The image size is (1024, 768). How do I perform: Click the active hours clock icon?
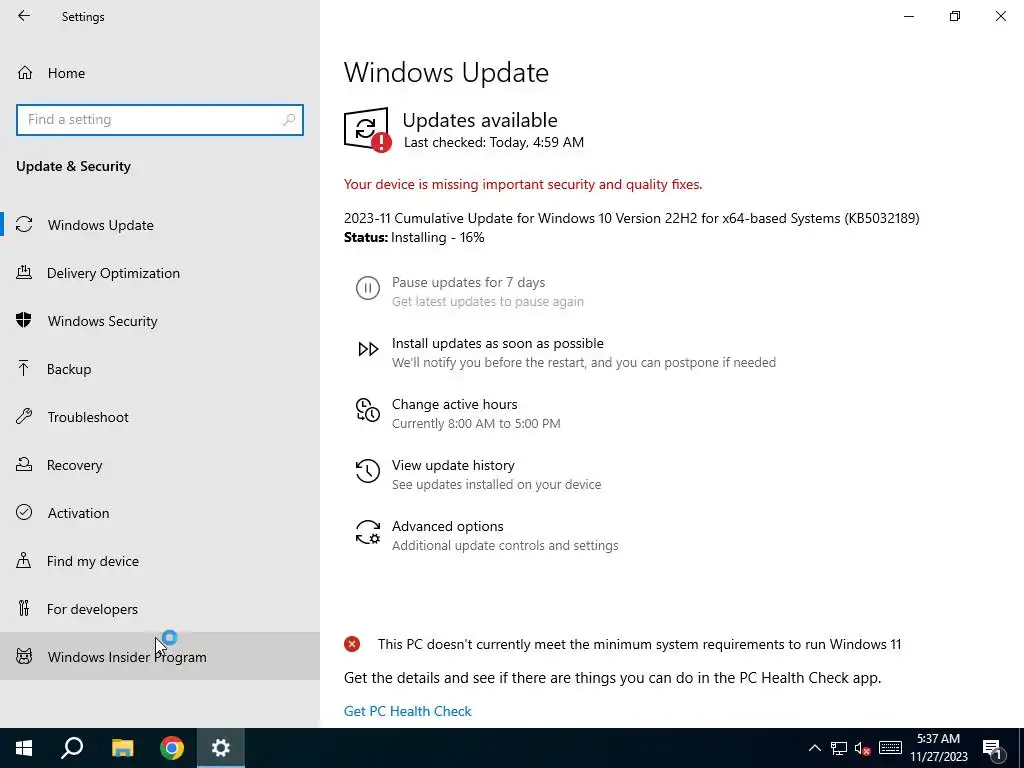coord(368,410)
